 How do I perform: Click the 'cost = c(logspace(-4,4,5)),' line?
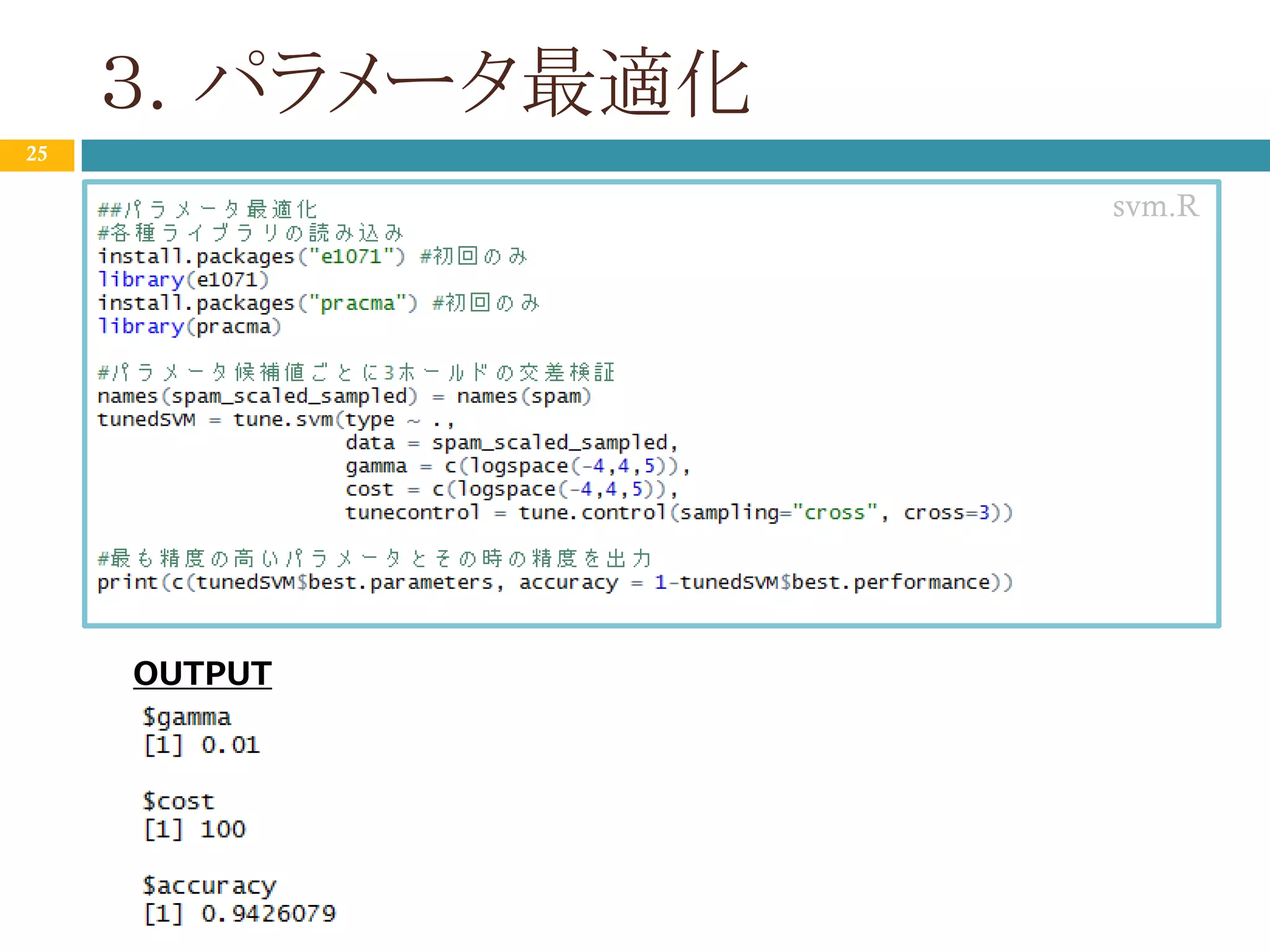pos(512,490)
